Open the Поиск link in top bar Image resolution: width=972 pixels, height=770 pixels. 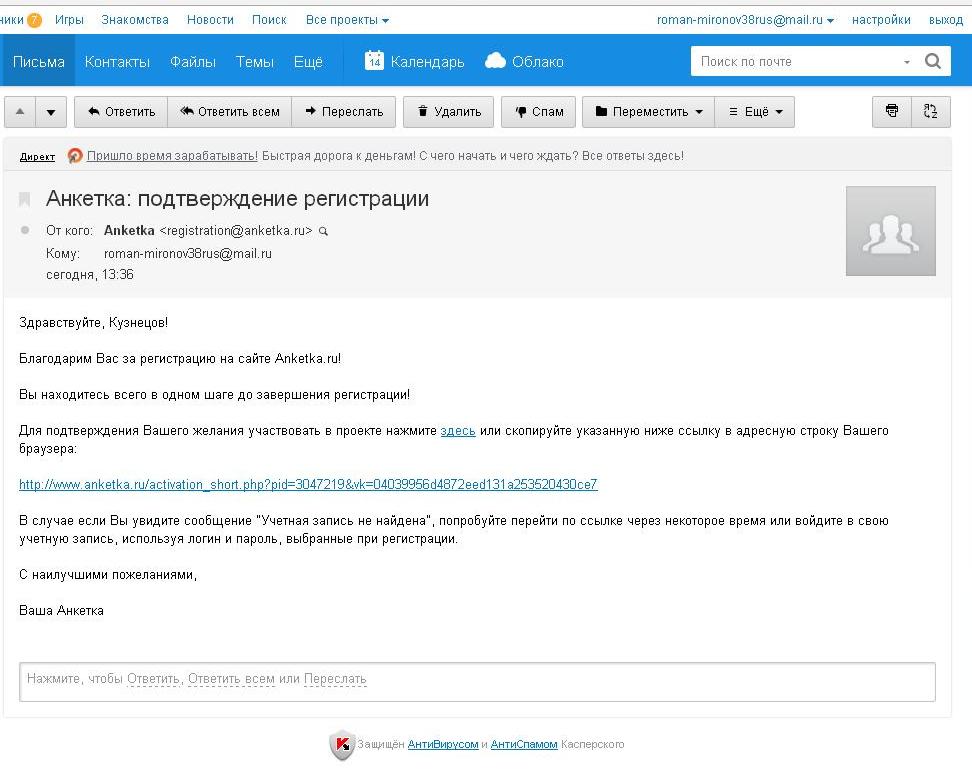269,20
